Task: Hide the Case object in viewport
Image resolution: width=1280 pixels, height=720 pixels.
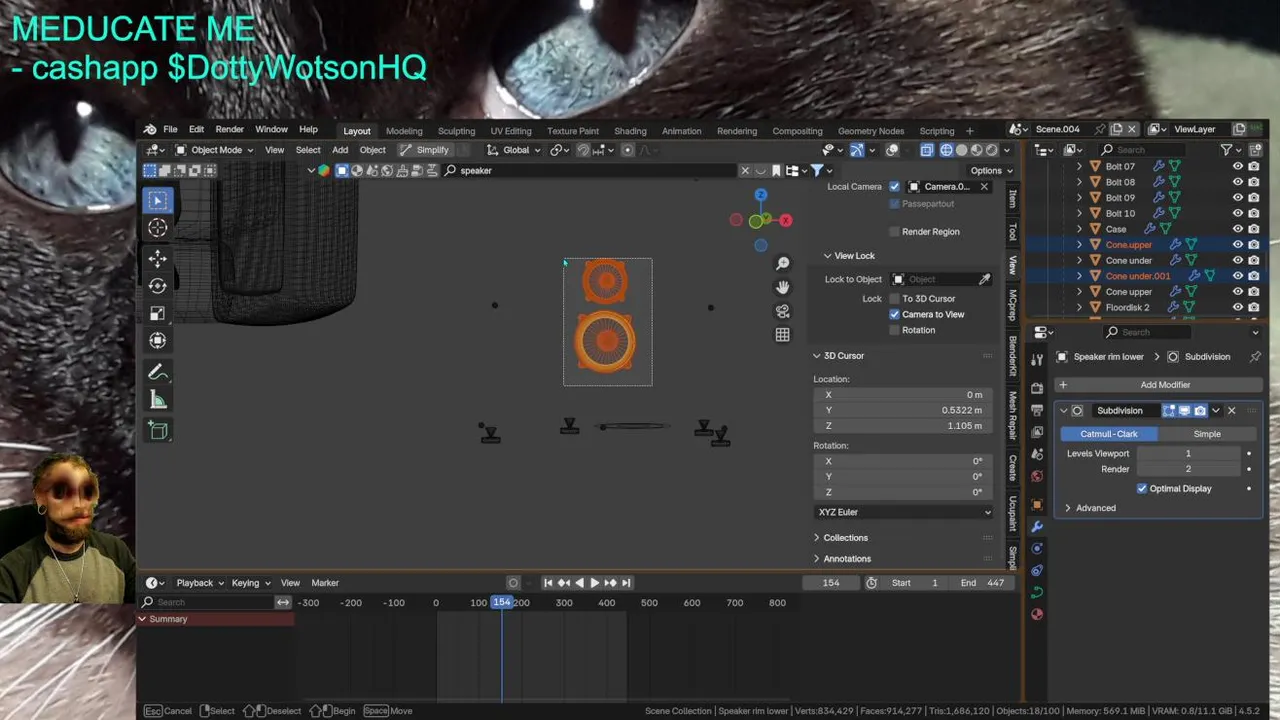Action: (x=1237, y=229)
